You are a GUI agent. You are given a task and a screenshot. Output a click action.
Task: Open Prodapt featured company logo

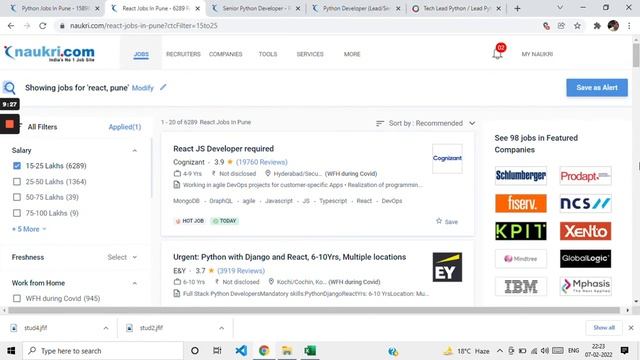(x=585, y=176)
